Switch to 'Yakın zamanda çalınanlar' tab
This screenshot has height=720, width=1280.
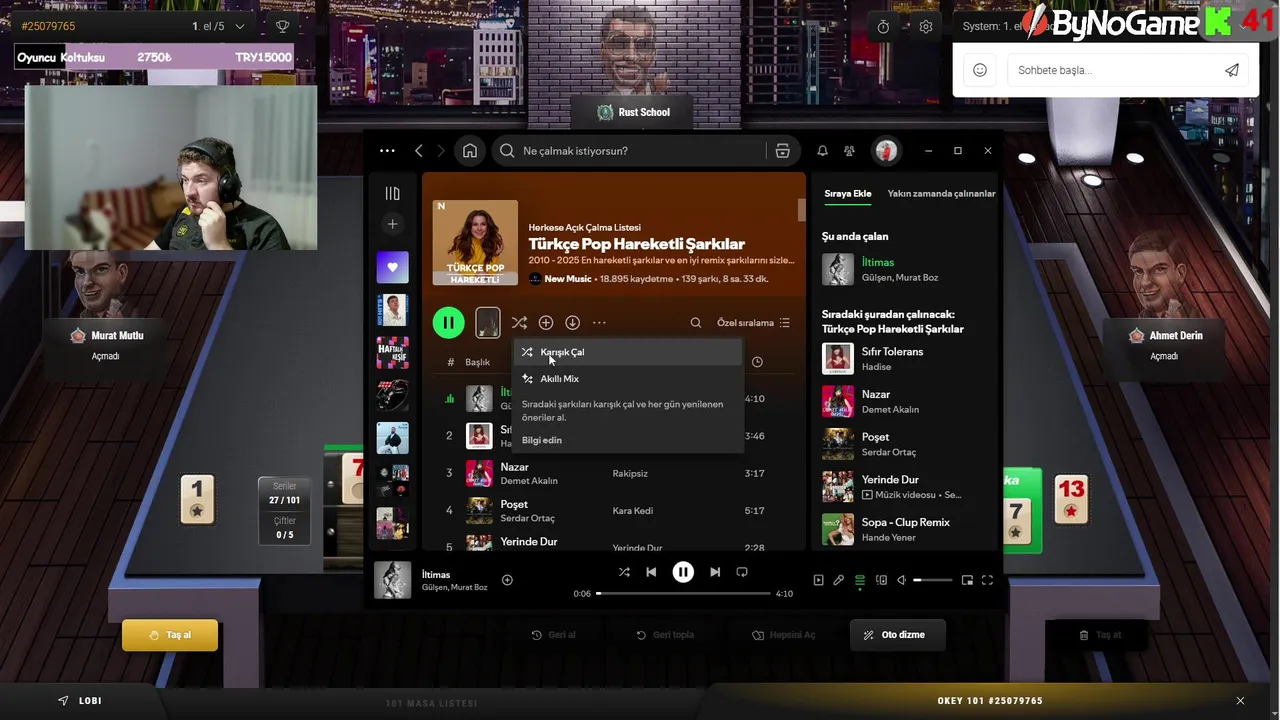point(942,194)
